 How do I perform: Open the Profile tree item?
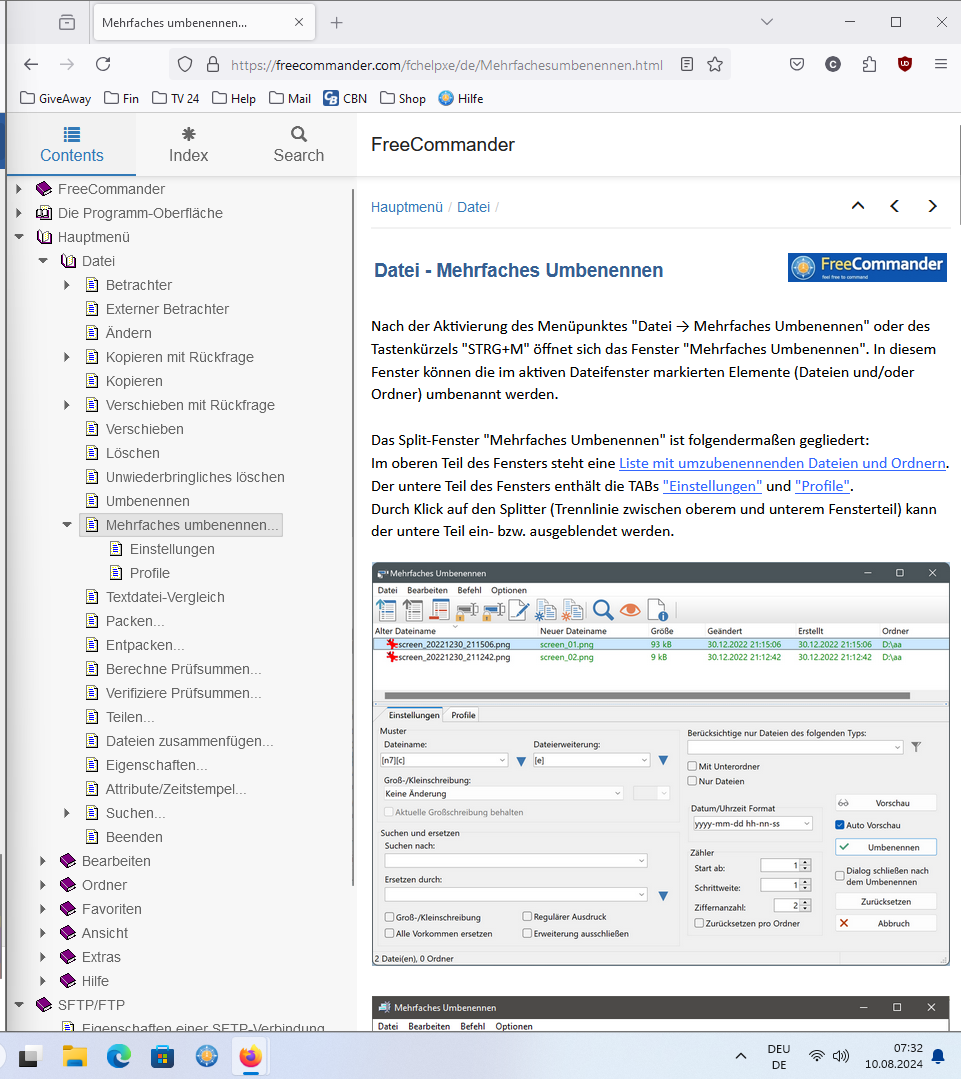[149, 573]
